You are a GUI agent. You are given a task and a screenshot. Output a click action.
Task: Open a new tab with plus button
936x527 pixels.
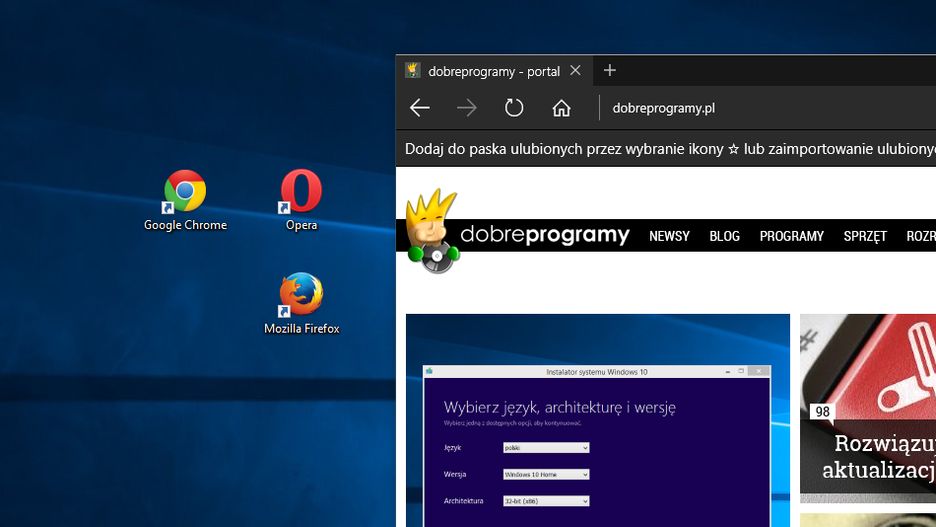pyautogui.click(x=609, y=70)
